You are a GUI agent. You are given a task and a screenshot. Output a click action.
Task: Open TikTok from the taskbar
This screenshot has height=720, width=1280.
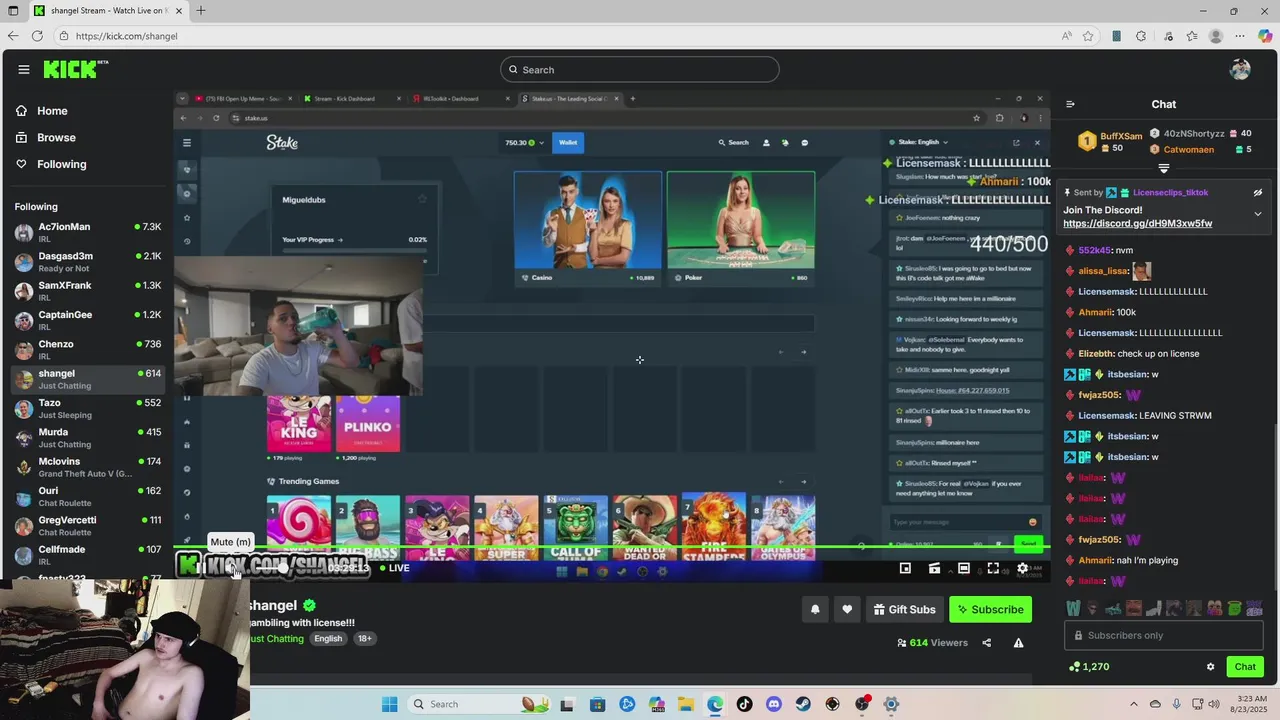744,704
